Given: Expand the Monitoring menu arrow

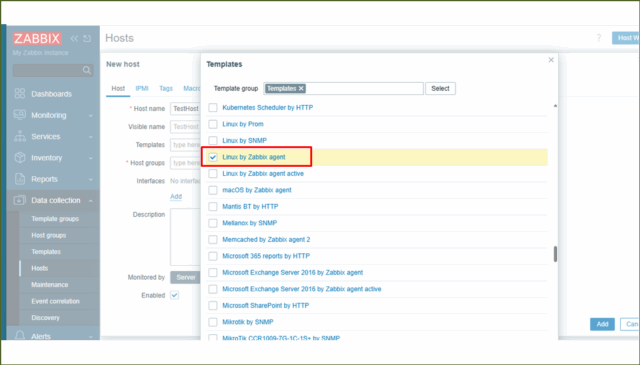Looking at the screenshot, I should pos(91,116).
